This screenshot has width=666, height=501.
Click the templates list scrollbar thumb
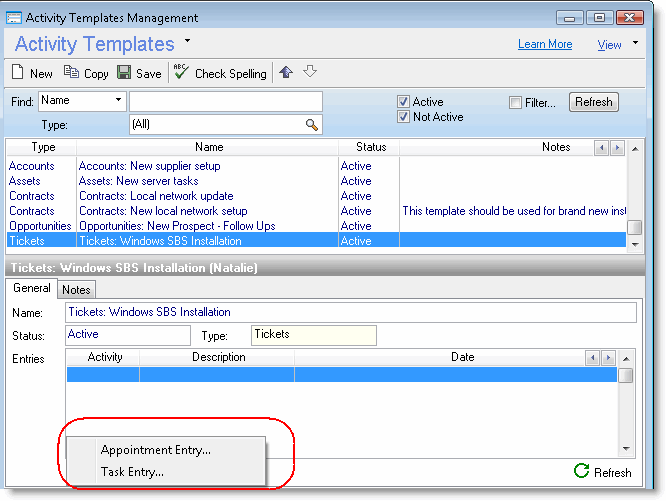click(635, 227)
